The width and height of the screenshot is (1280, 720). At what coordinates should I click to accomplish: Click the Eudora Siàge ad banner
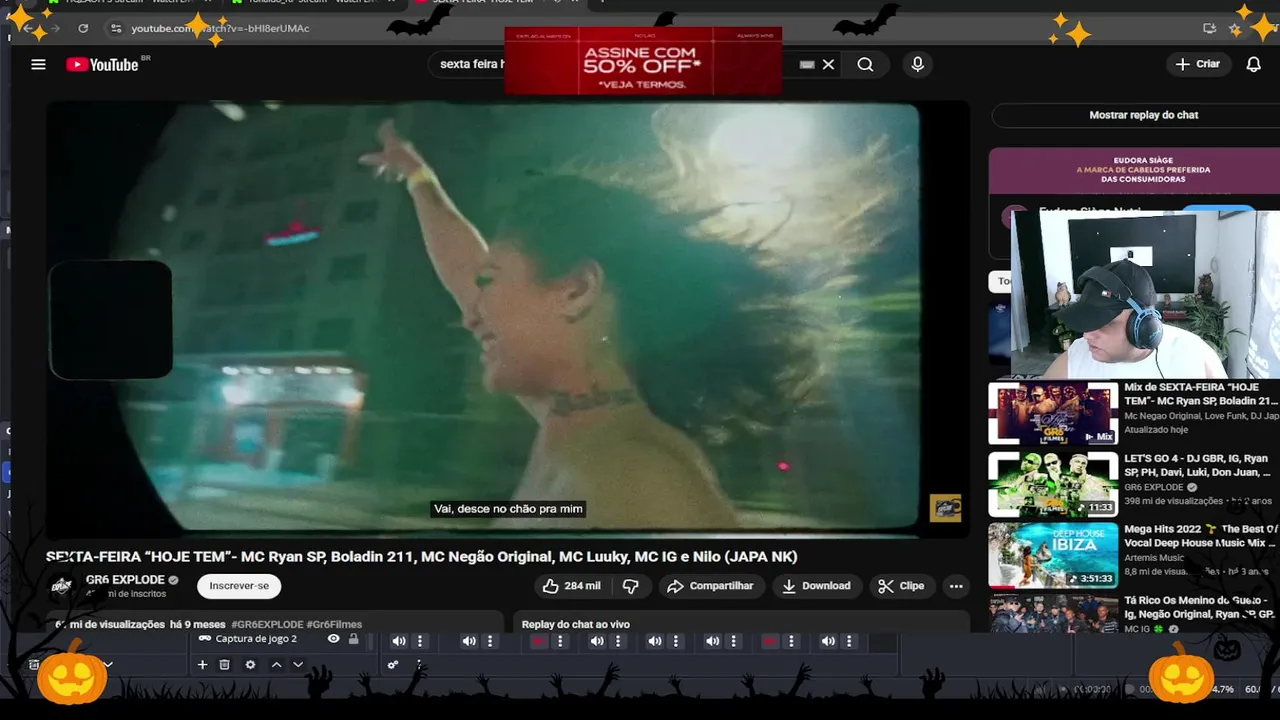(1134, 170)
